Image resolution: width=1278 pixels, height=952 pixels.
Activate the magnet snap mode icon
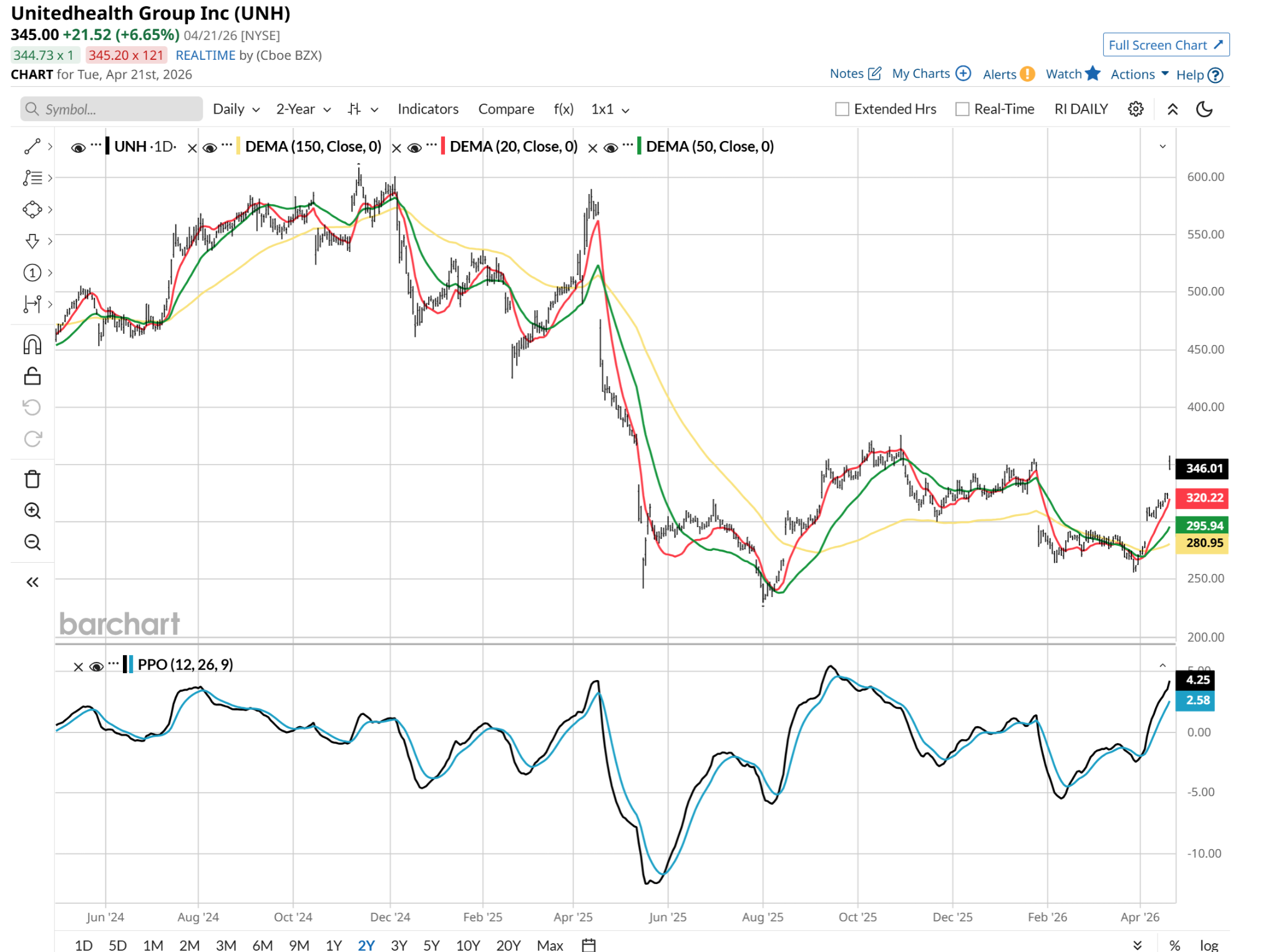pos(32,344)
